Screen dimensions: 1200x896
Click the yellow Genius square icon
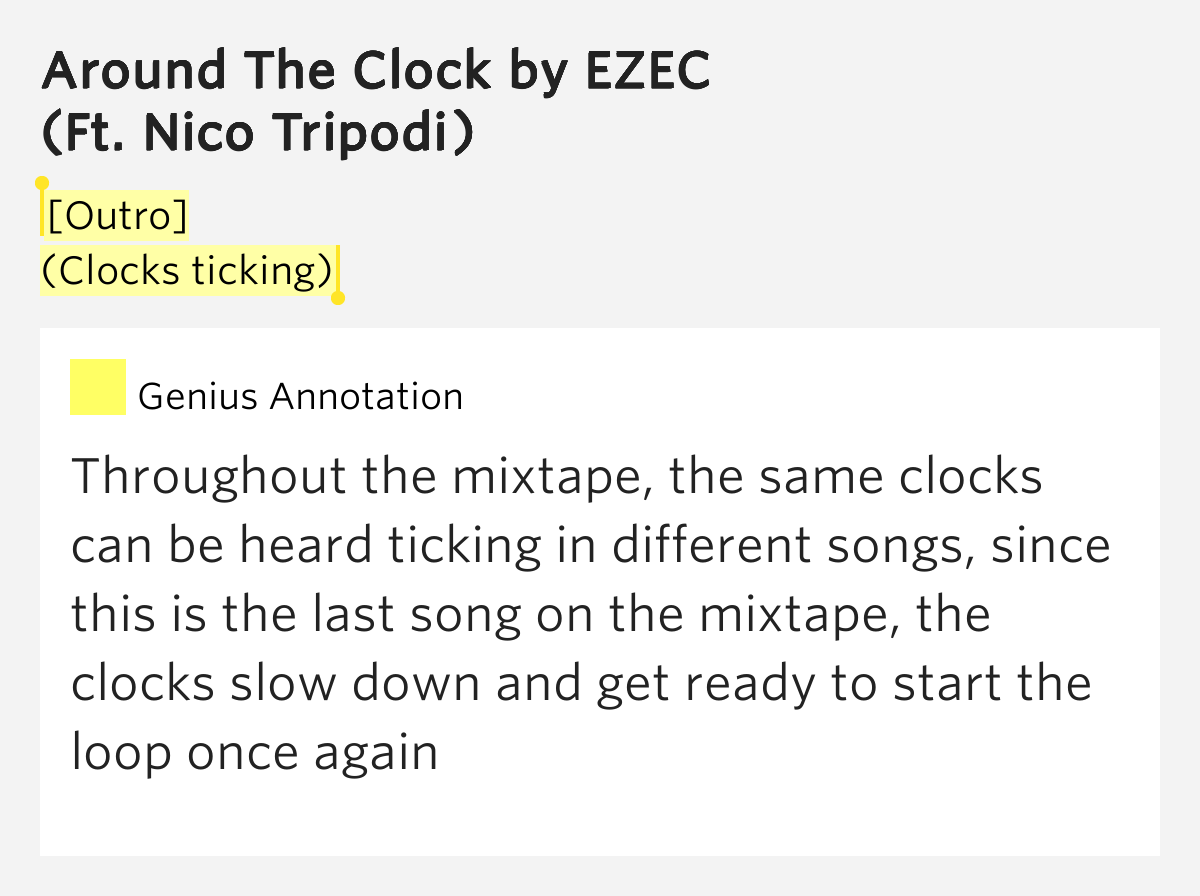97,387
